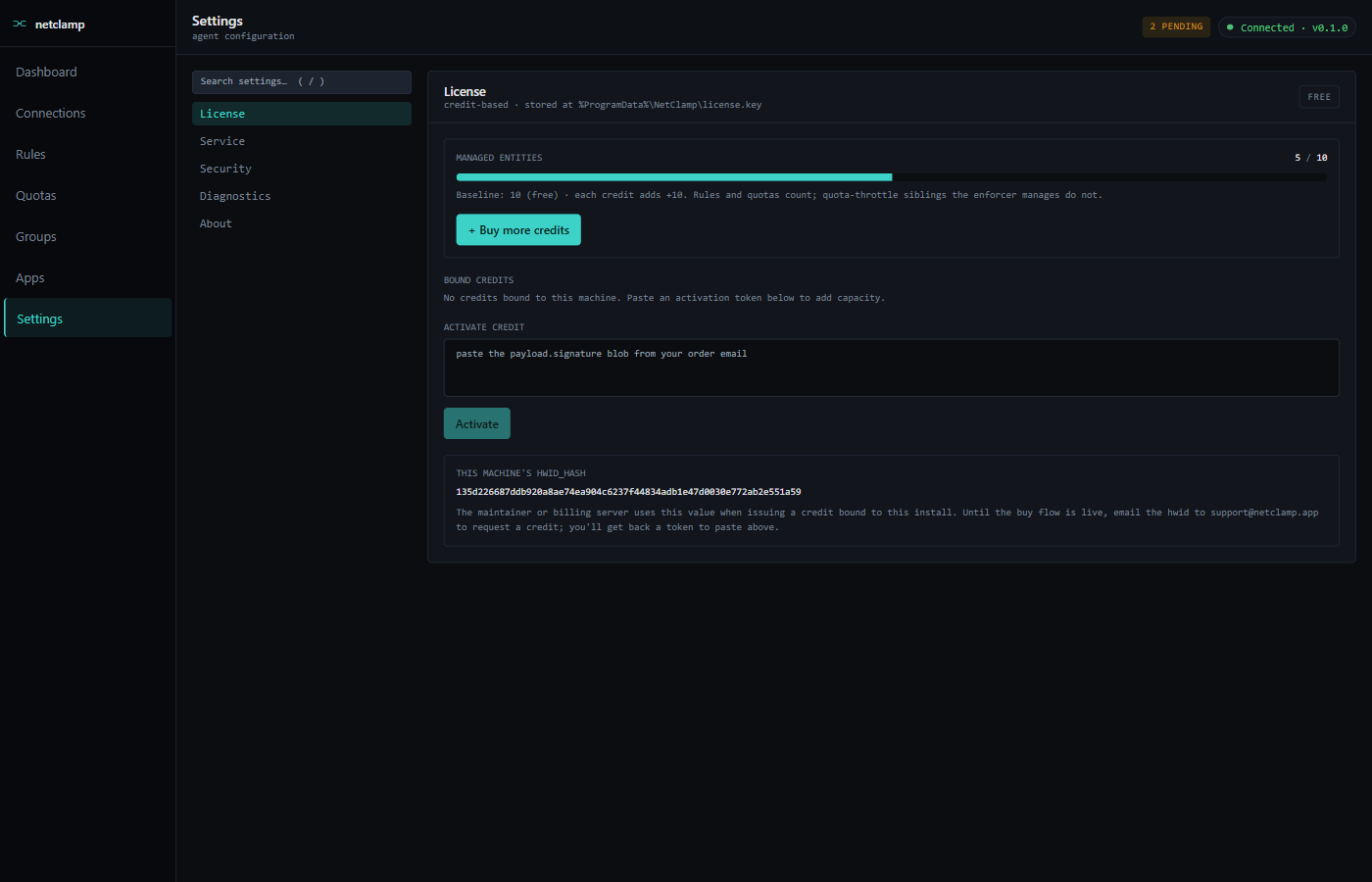Switch to the Apps page
Screen dimensions: 1372x882
click(87, 278)
